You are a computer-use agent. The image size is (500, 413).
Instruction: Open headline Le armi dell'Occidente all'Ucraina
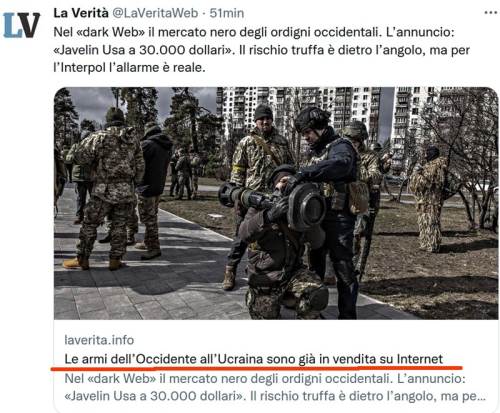coord(253,359)
